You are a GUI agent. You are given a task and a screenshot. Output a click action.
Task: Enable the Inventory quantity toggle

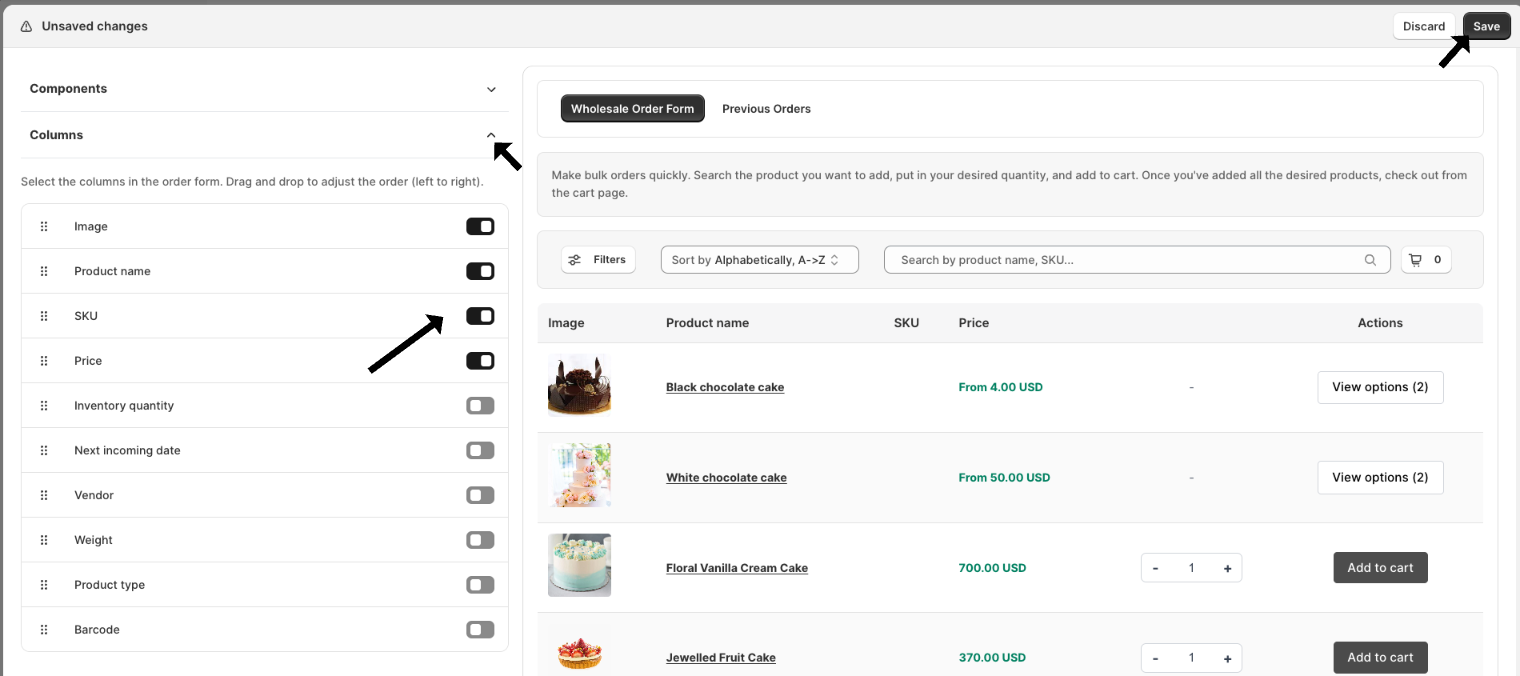480,406
